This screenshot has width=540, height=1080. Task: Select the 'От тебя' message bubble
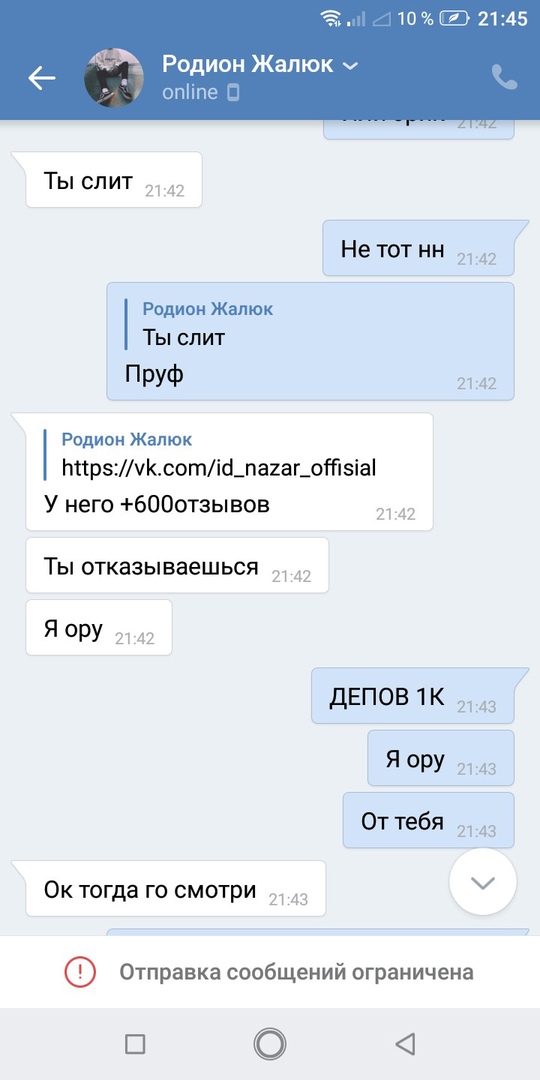428,820
